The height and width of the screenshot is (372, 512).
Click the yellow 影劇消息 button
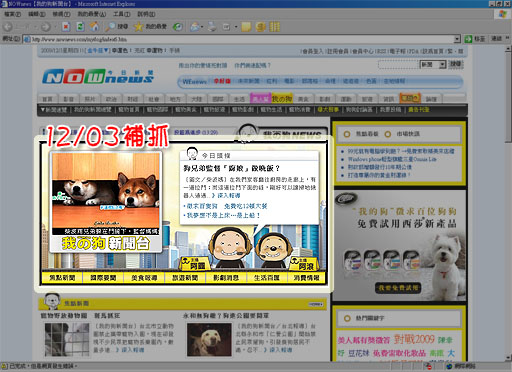point(226,278)
